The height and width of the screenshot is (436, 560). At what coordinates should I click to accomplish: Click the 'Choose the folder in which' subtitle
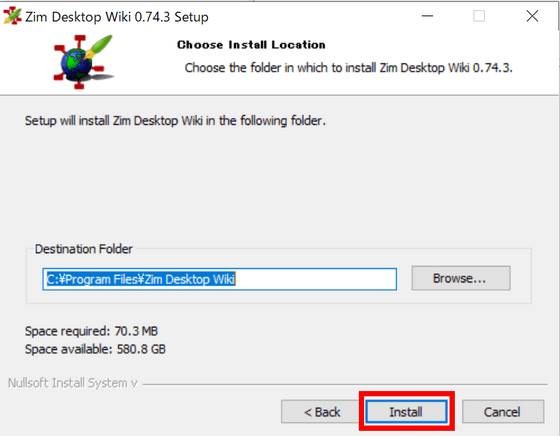349,67
